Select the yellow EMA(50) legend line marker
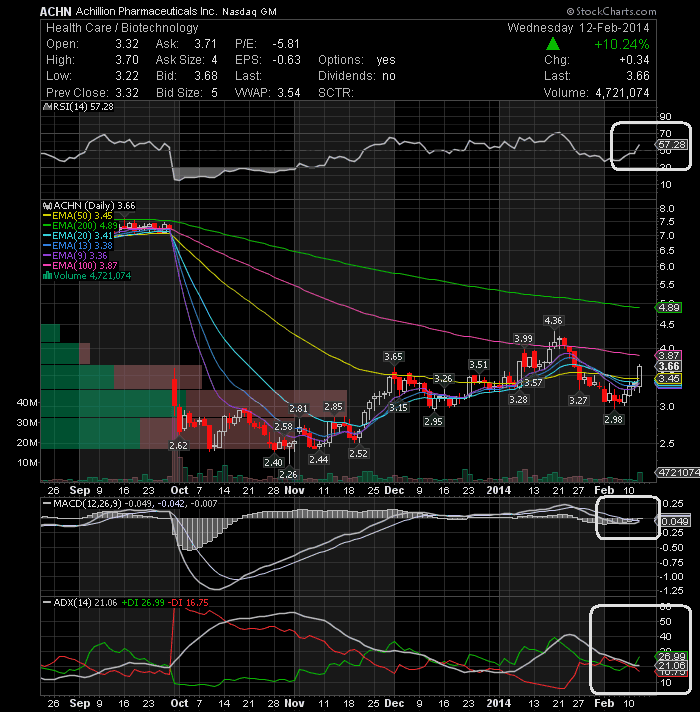 point(47,216)
